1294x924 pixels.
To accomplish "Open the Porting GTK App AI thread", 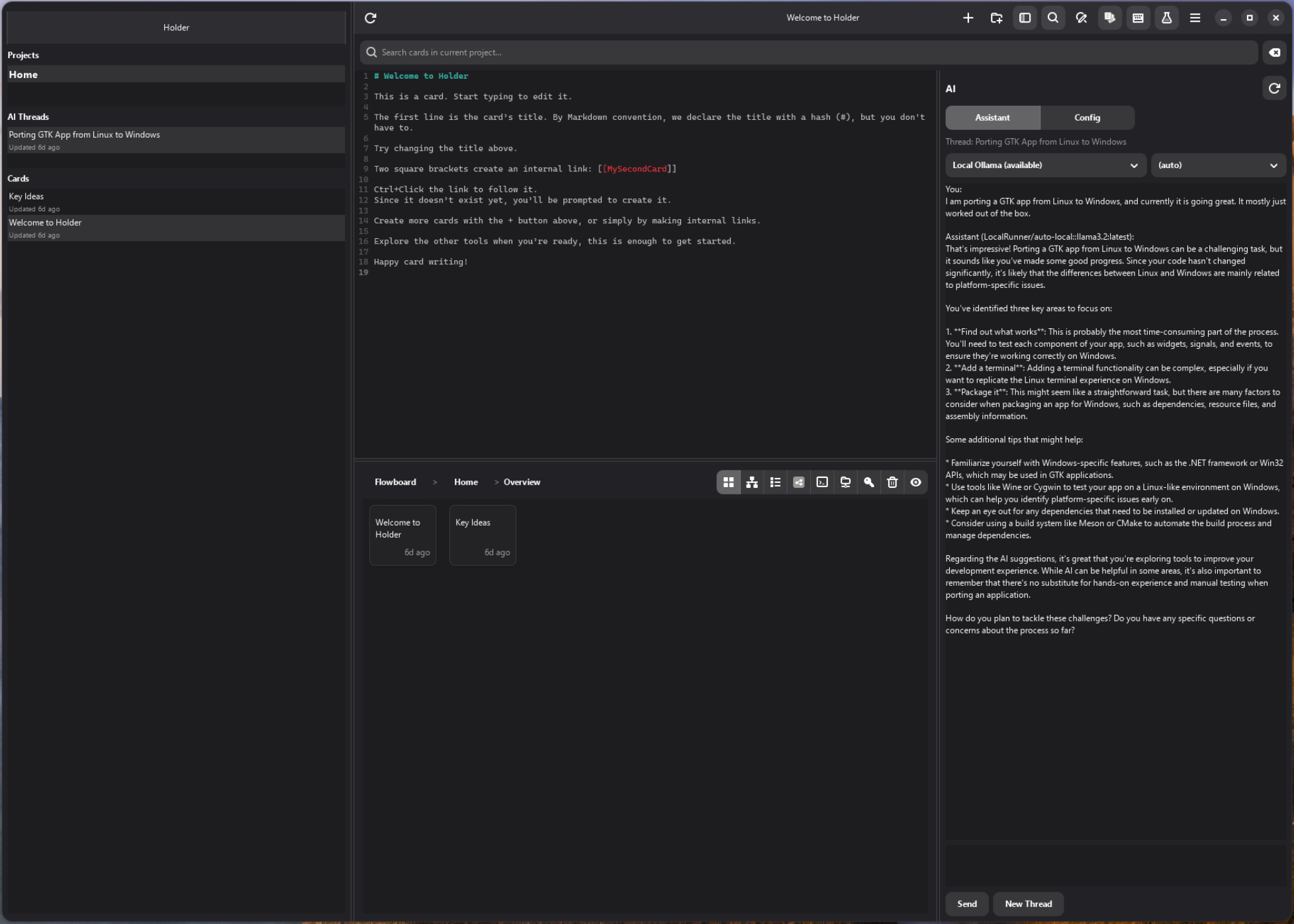I will tap(176, 140).
